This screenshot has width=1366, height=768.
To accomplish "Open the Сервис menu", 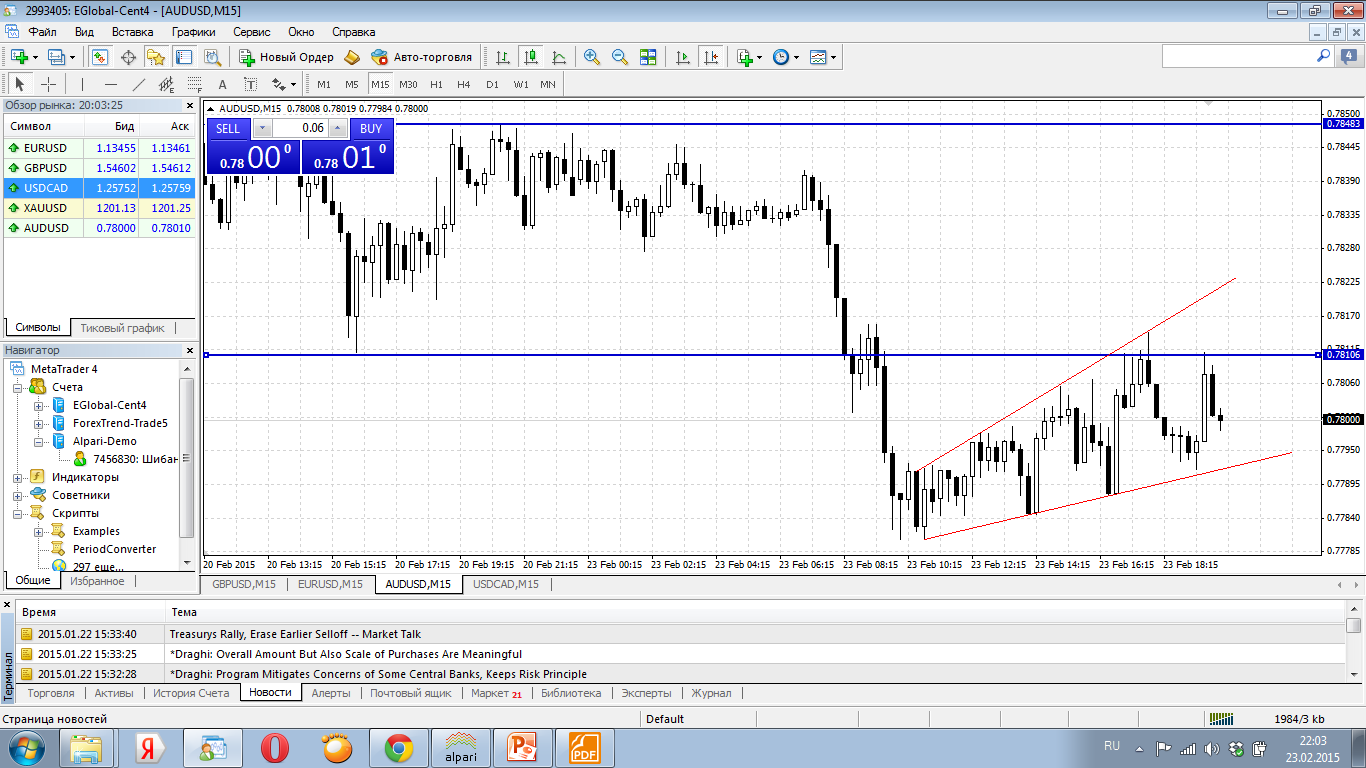I will point(252,32).
